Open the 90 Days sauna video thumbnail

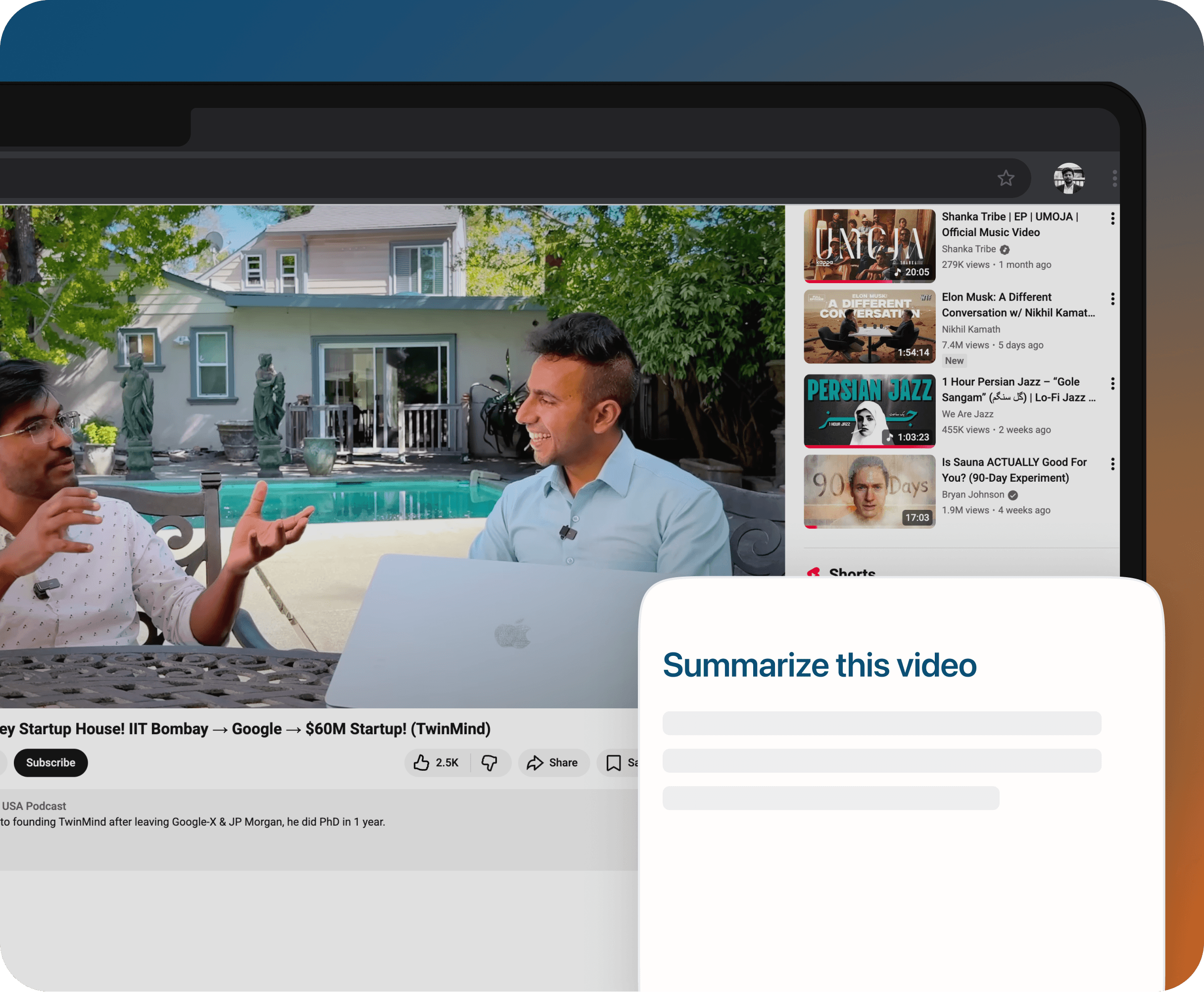click(868, 492)
